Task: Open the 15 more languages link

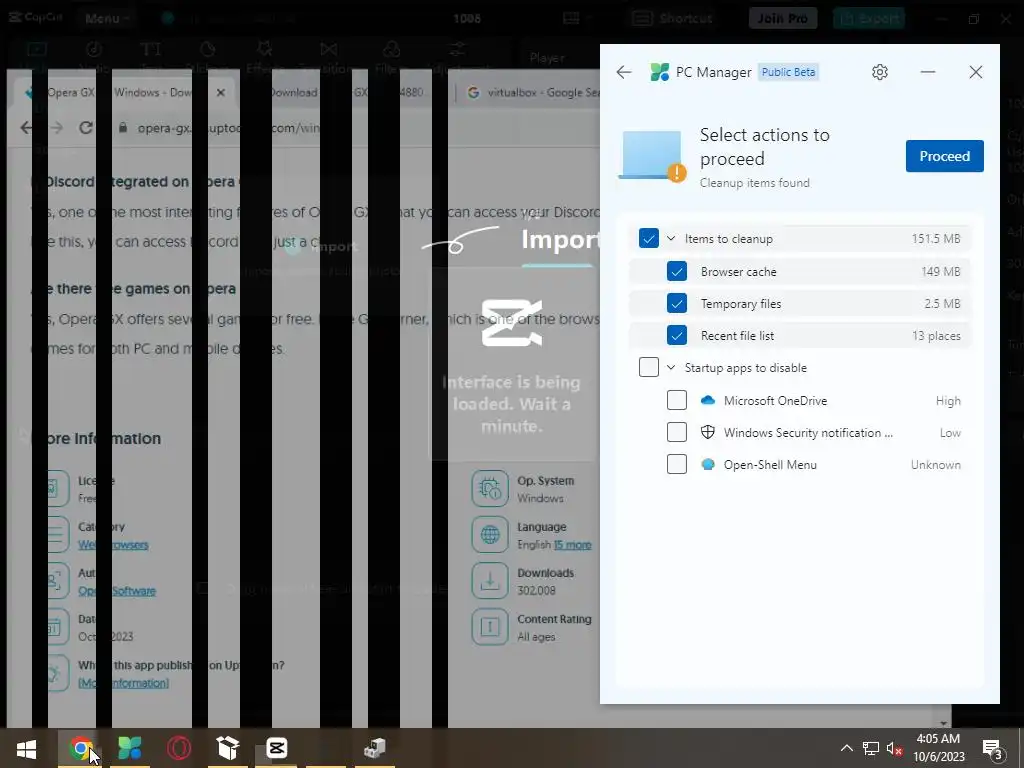Action: point(573,545)
